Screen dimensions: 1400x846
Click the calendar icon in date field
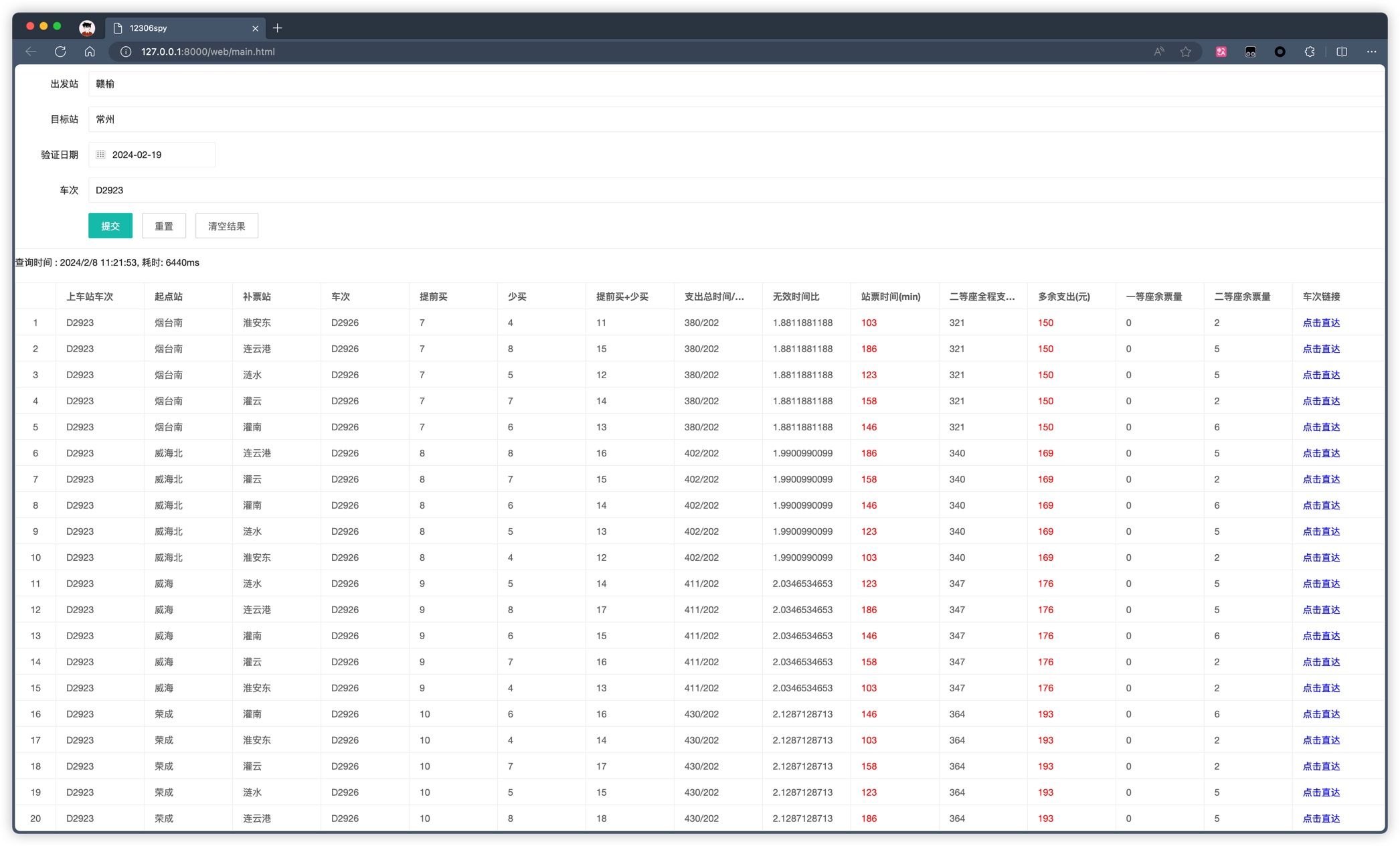click(x=100, y=155)
